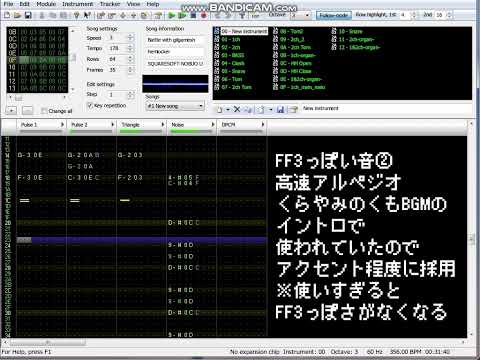Open the Module menu

[x=46, y=4]
